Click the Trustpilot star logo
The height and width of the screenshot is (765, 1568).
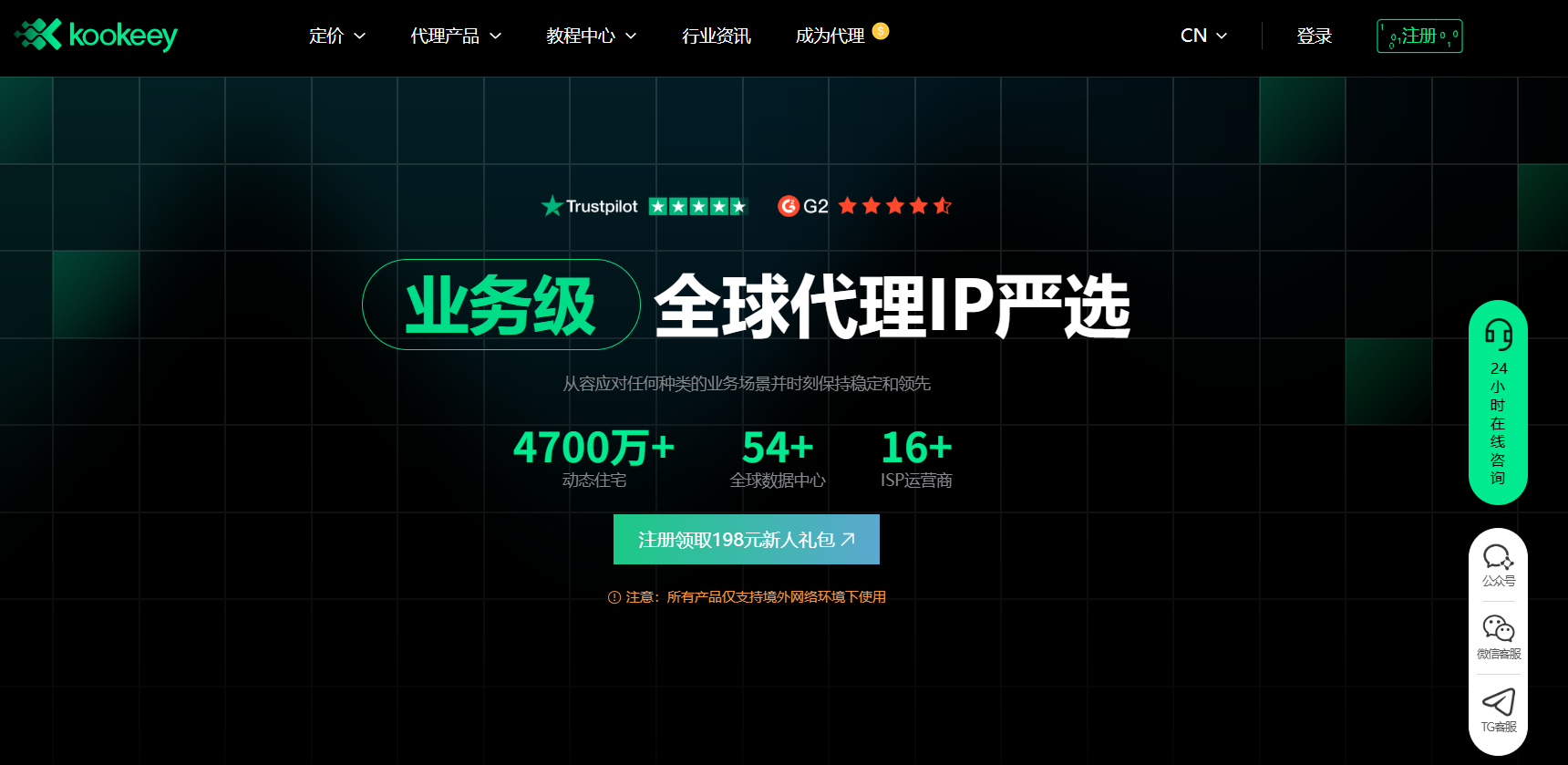552,206
